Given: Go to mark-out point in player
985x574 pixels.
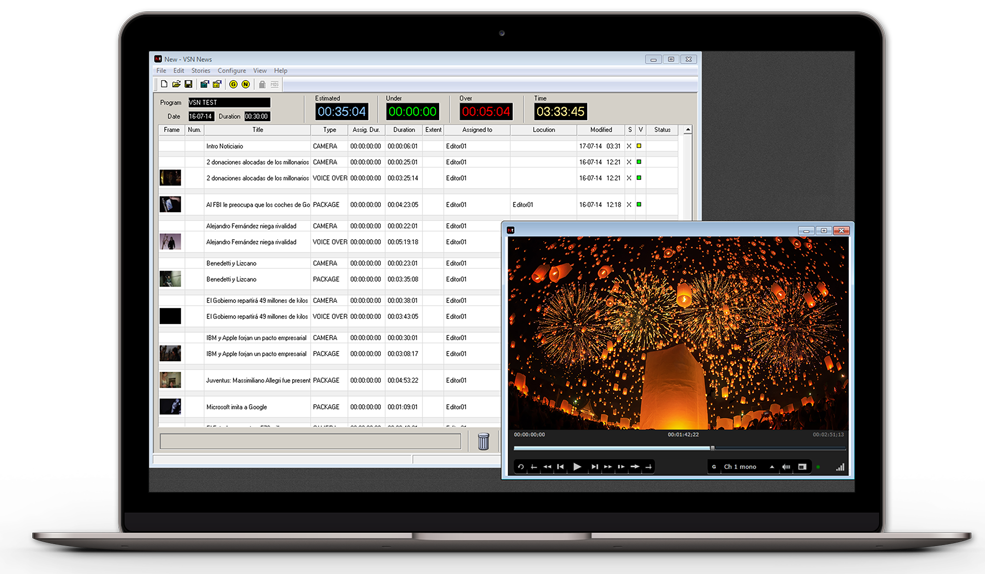Looking at the screenshot, I should coord(648,467).
